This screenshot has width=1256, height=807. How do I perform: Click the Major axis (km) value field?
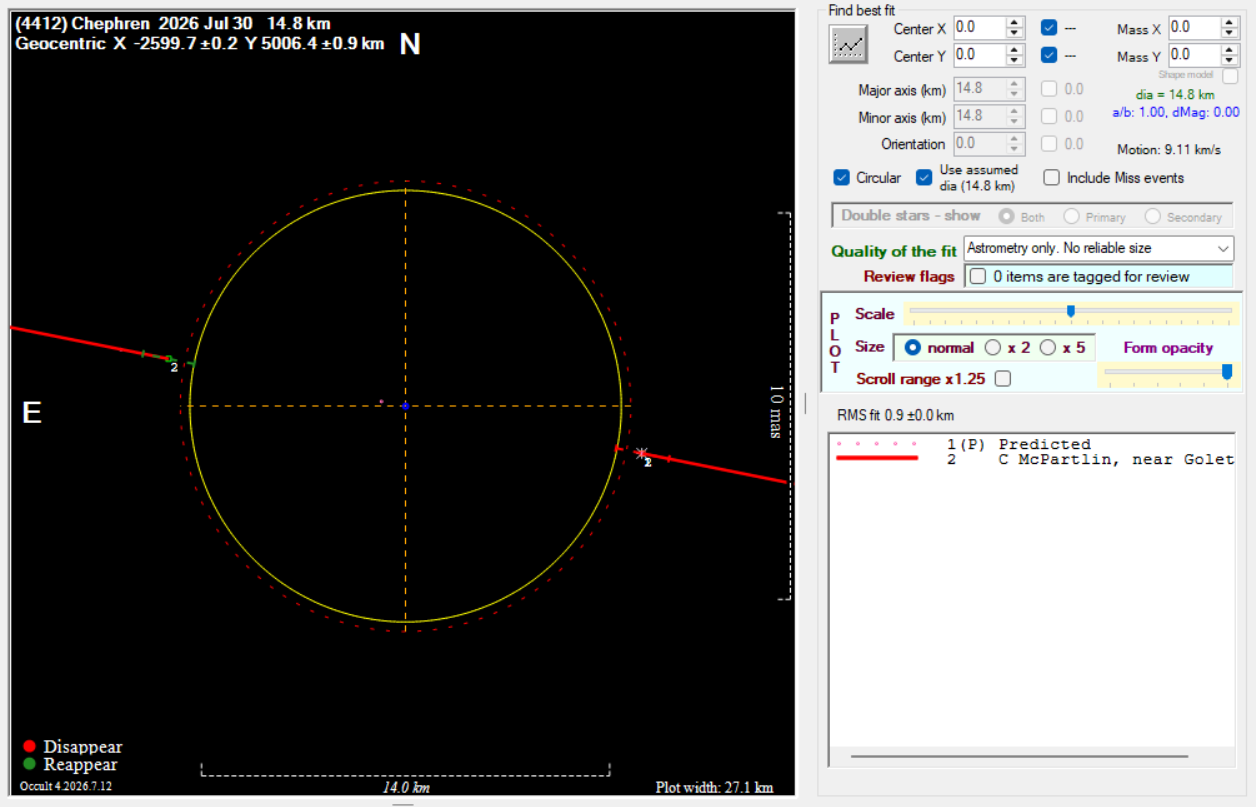pos(979,89)
